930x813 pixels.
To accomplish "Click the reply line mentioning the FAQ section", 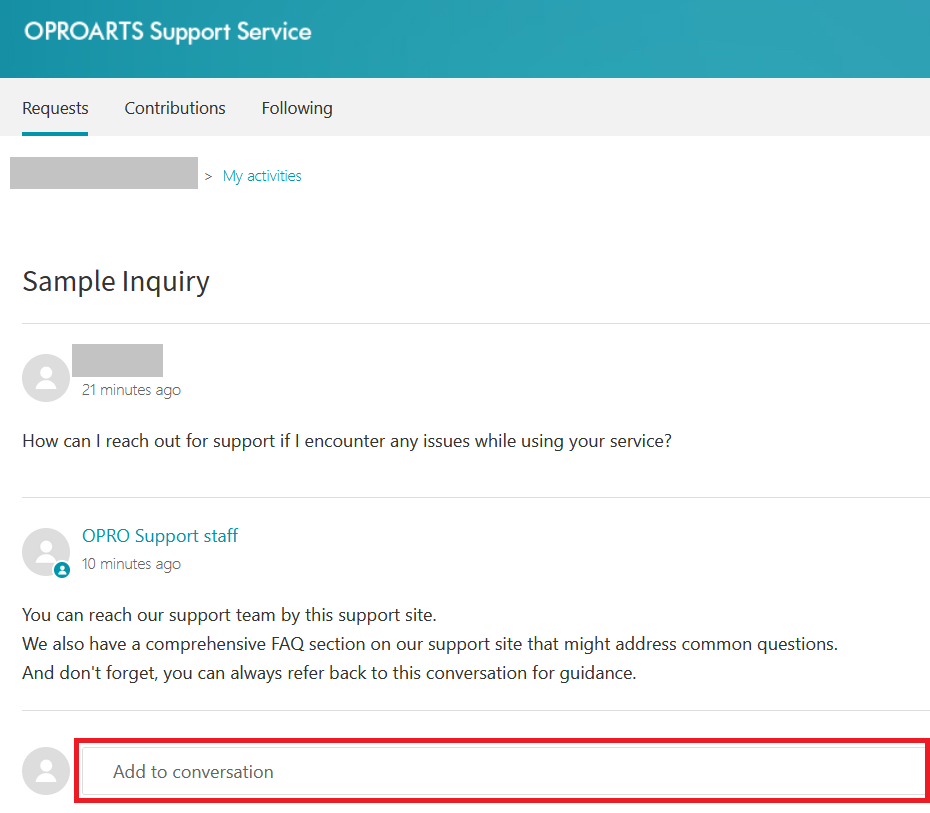I will point(429,644).
